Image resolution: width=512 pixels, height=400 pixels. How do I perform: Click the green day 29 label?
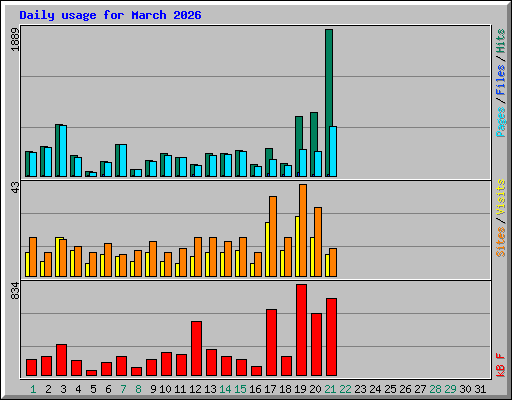(450, 389)
